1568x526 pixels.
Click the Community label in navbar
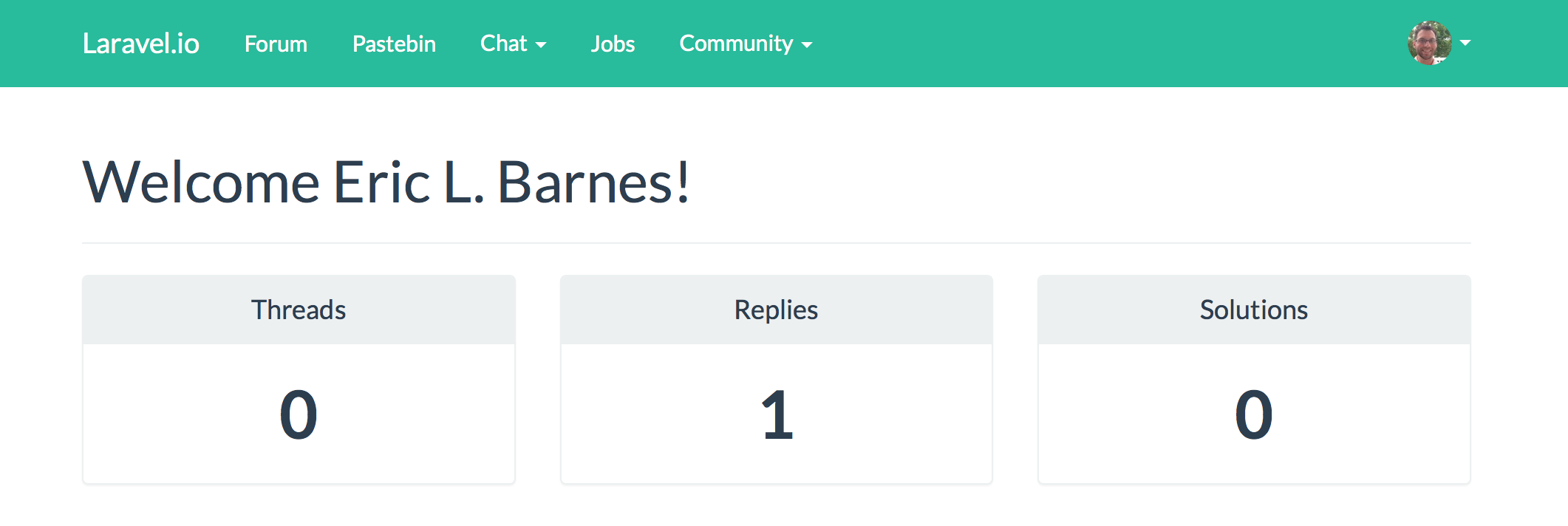(736, 44)
